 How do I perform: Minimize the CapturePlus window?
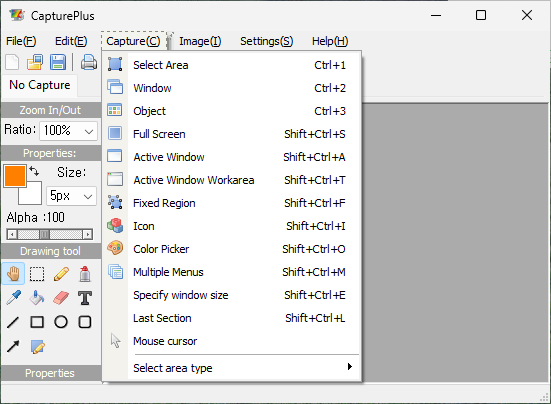tap(436, 15)
